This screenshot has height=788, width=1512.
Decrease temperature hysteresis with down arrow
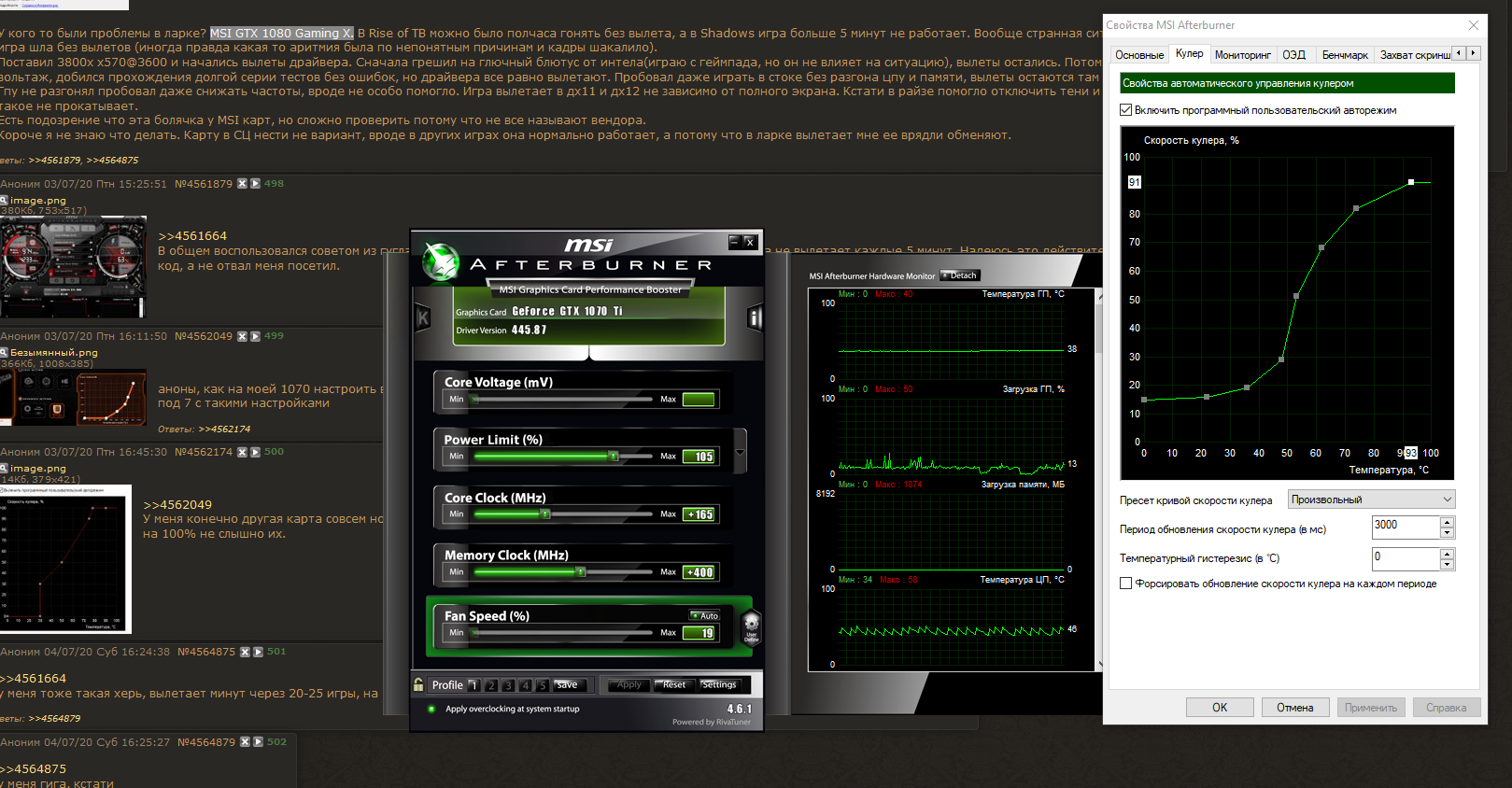(x=1447, y=564)
